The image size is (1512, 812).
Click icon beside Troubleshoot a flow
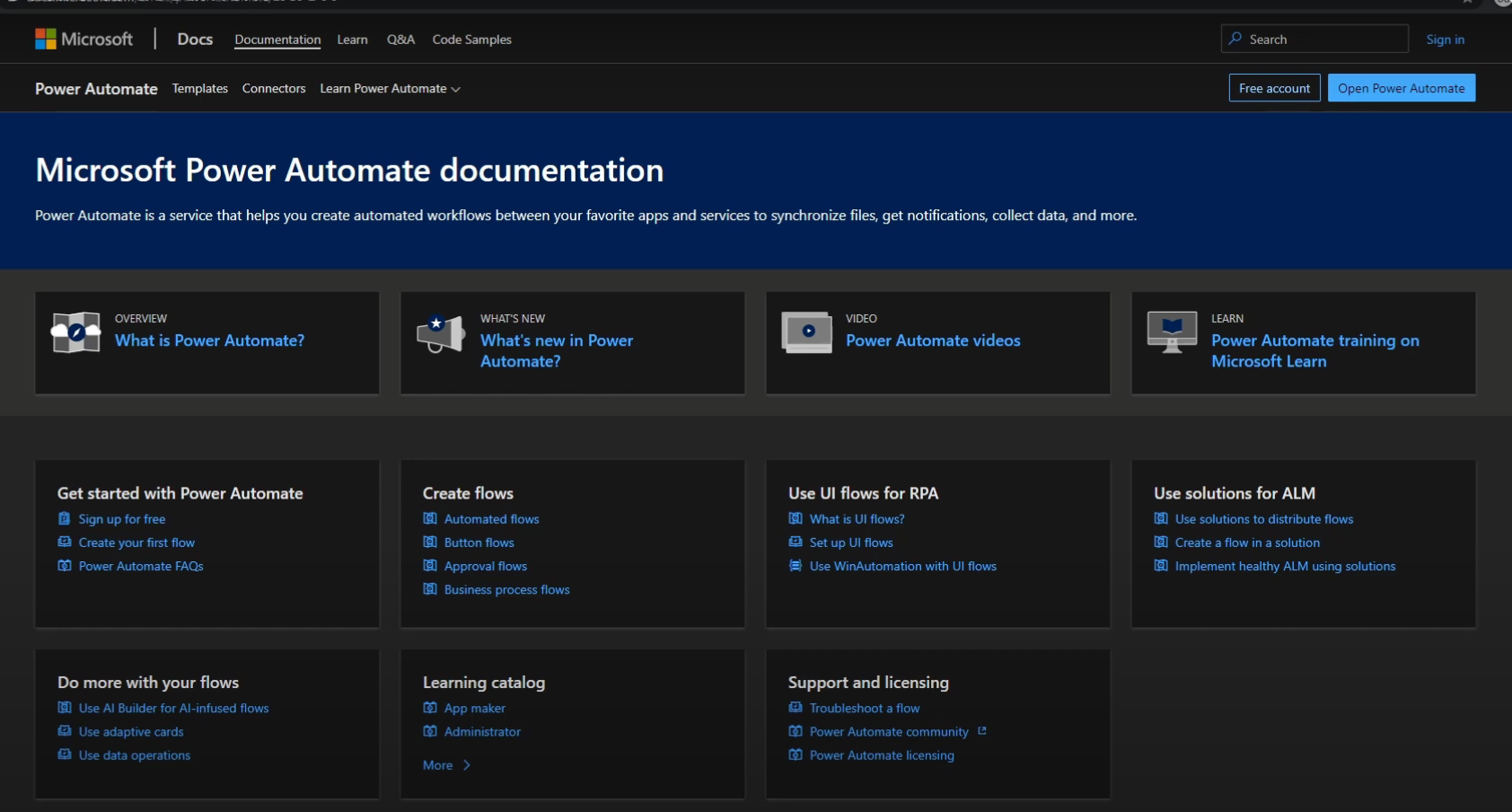tap(796, 707)
